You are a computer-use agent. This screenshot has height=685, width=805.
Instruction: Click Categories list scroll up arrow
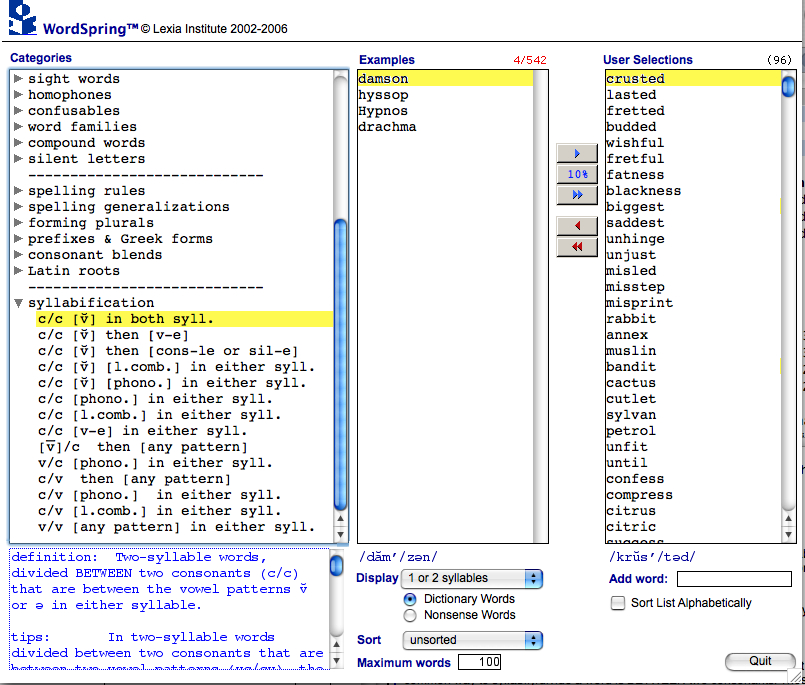(340, 519)
